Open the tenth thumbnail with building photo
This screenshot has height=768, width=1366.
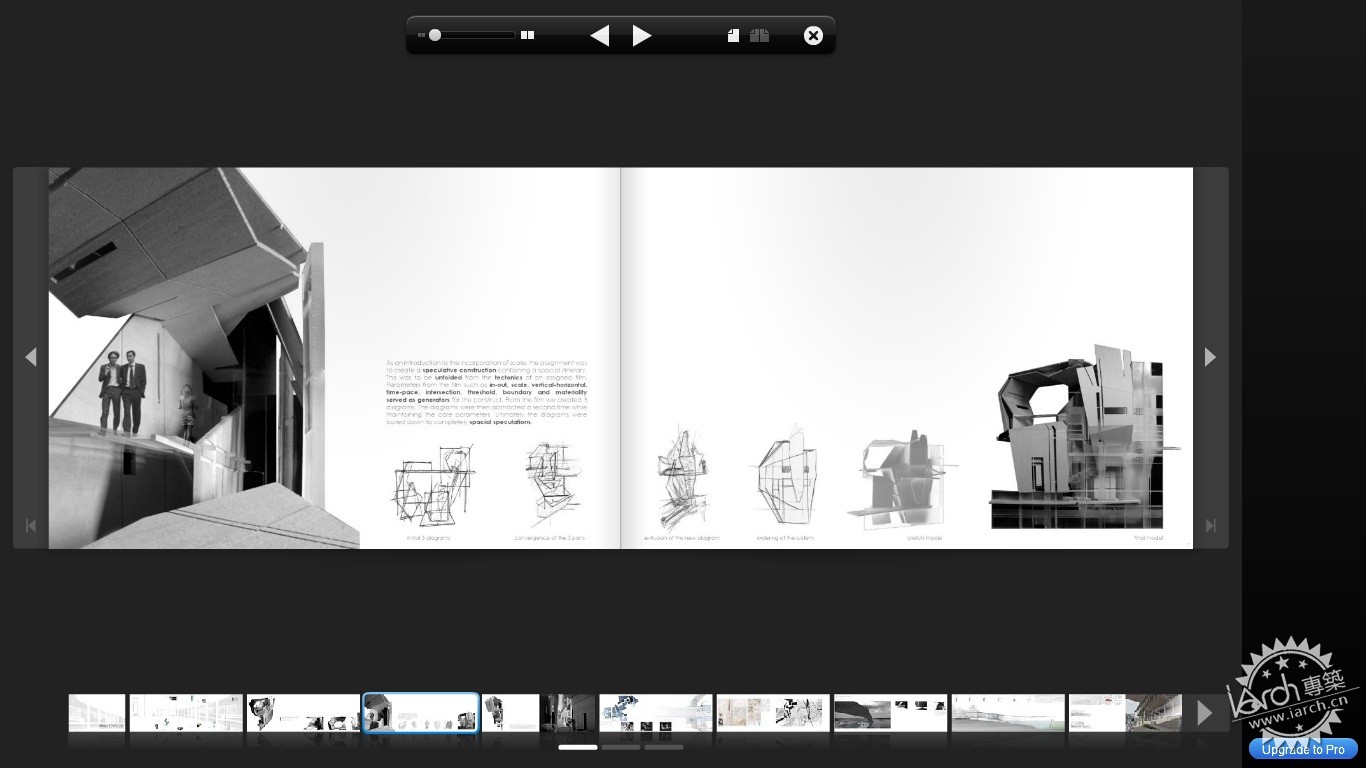click(x=1125, y=713)
